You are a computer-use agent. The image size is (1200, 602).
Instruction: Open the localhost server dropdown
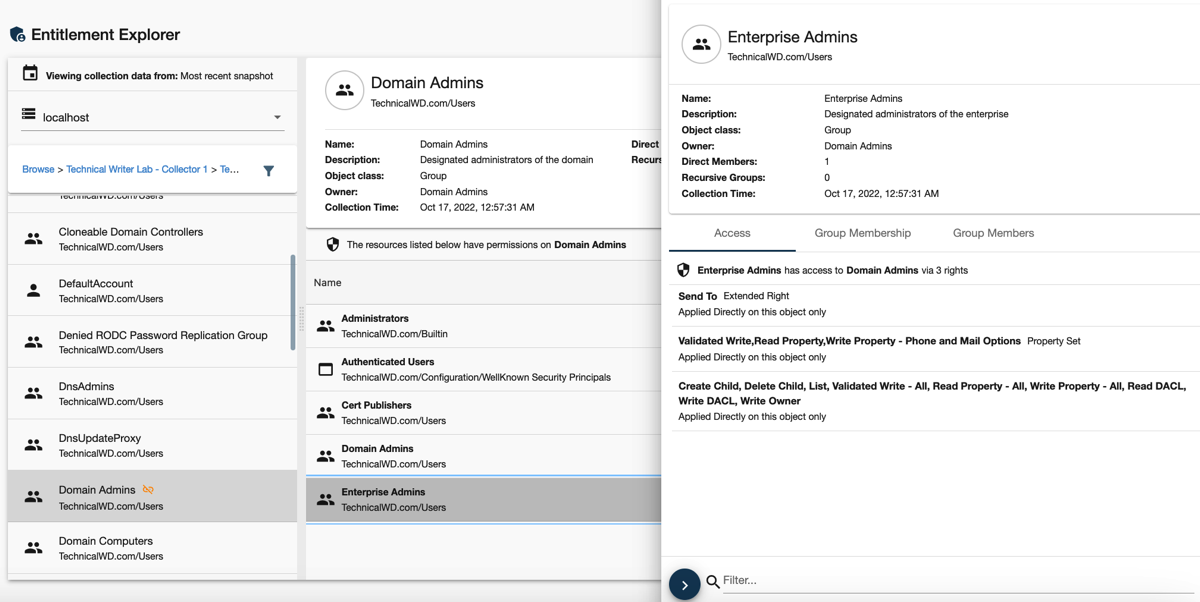coord(277,117)
